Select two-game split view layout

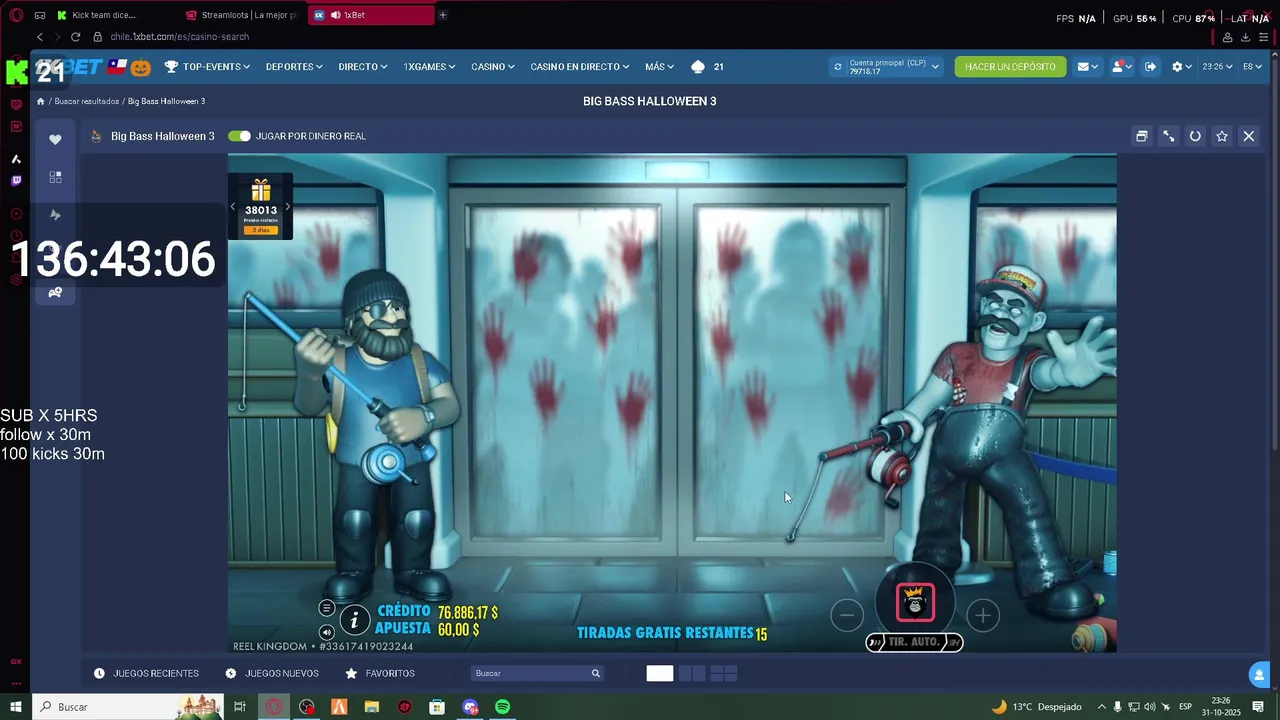pyautogui.click(x=692, y=673)
